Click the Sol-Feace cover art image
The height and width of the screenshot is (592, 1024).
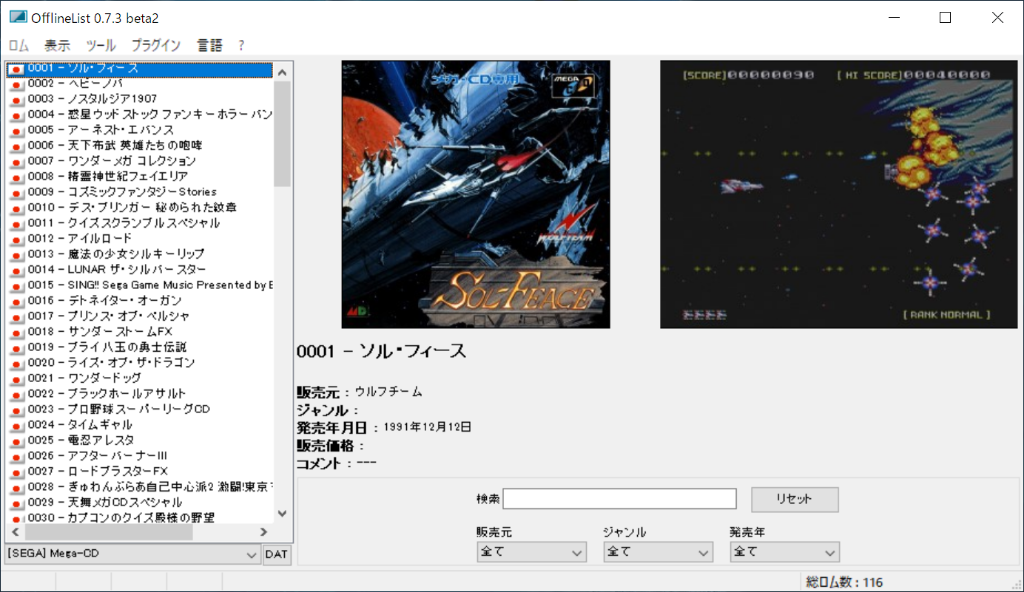(x=475, y=194)
